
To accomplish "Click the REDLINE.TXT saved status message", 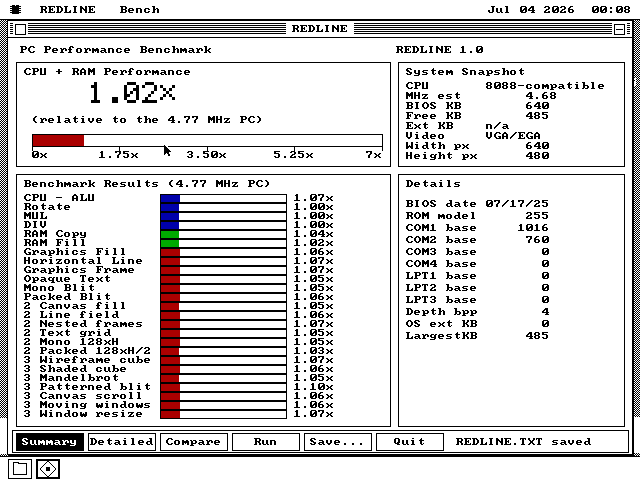I will [x=523, y=442].
